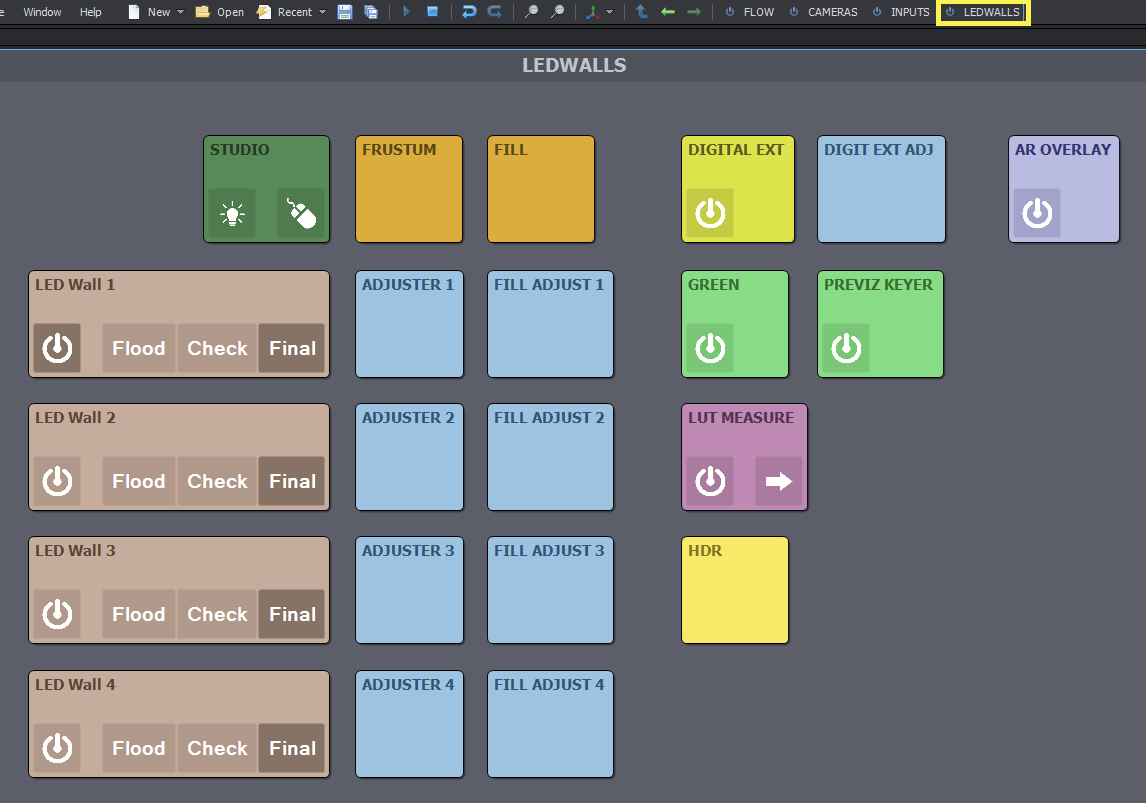Click Flood button on LED Wall 2

[x=139, y=481]
